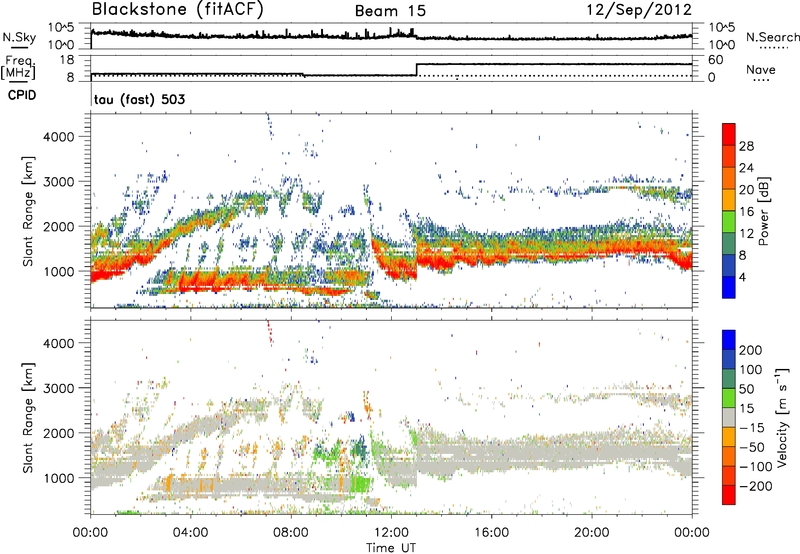Click the "−50" tick on Velocity colorbar

[x=751, y=448]
